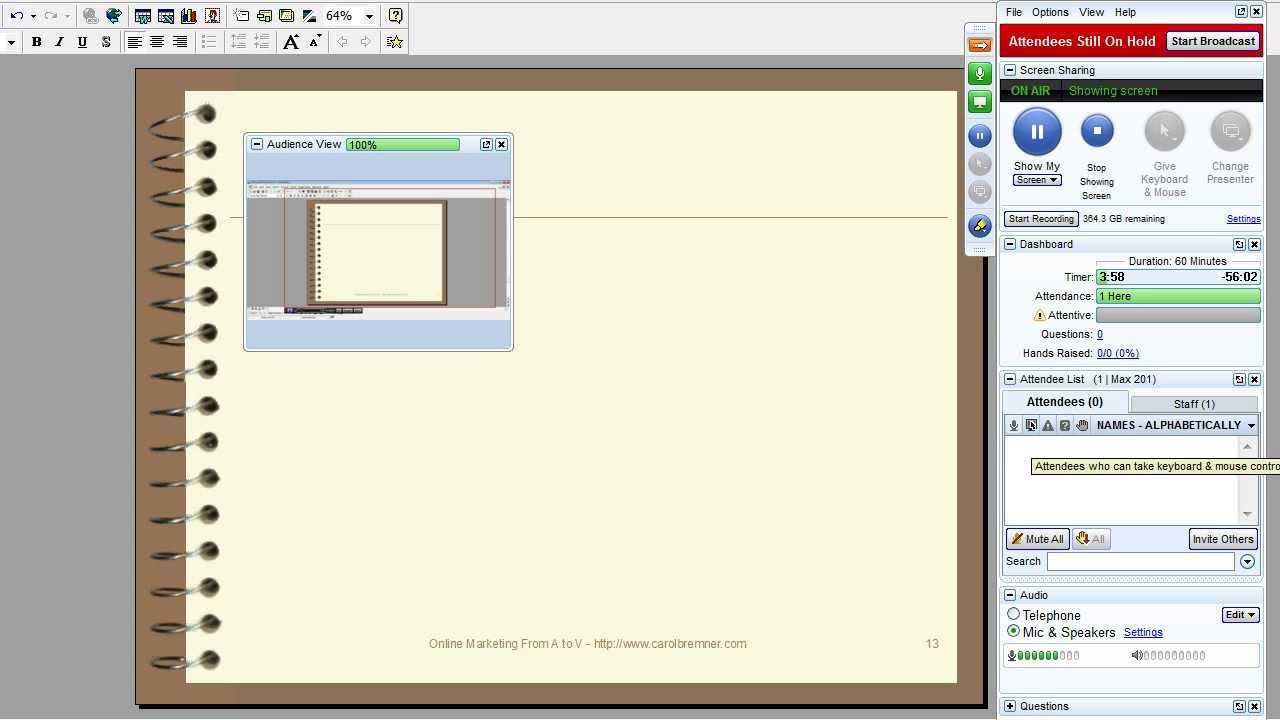Collapse the Screen Sharing pane
Viewport: 1280px width, 720px height.
coord(1010,70)
